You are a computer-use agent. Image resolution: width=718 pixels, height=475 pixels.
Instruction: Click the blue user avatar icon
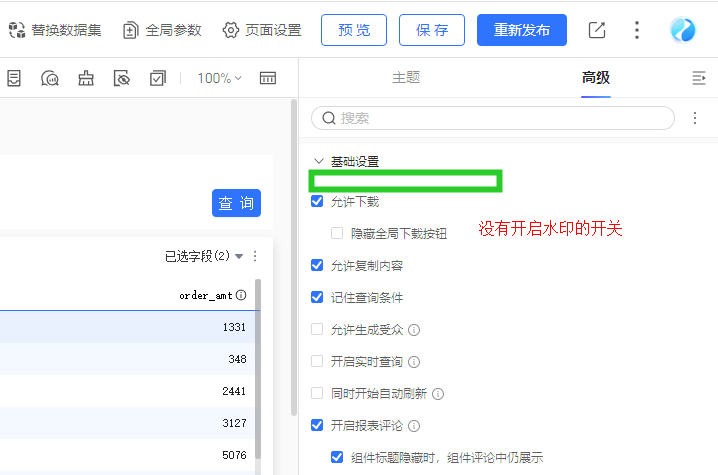point(683,30)
